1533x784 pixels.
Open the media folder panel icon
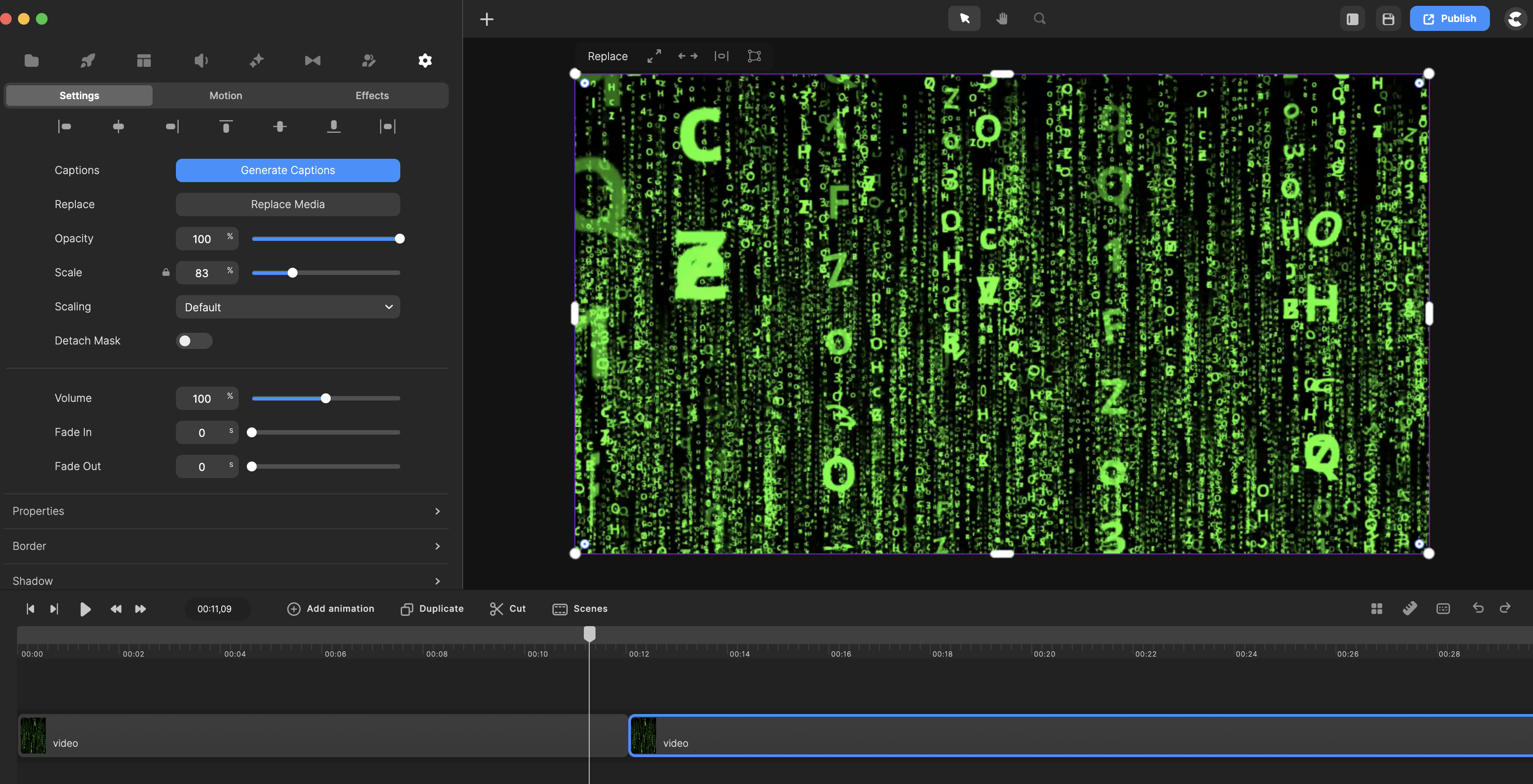(x=31, y=60)
